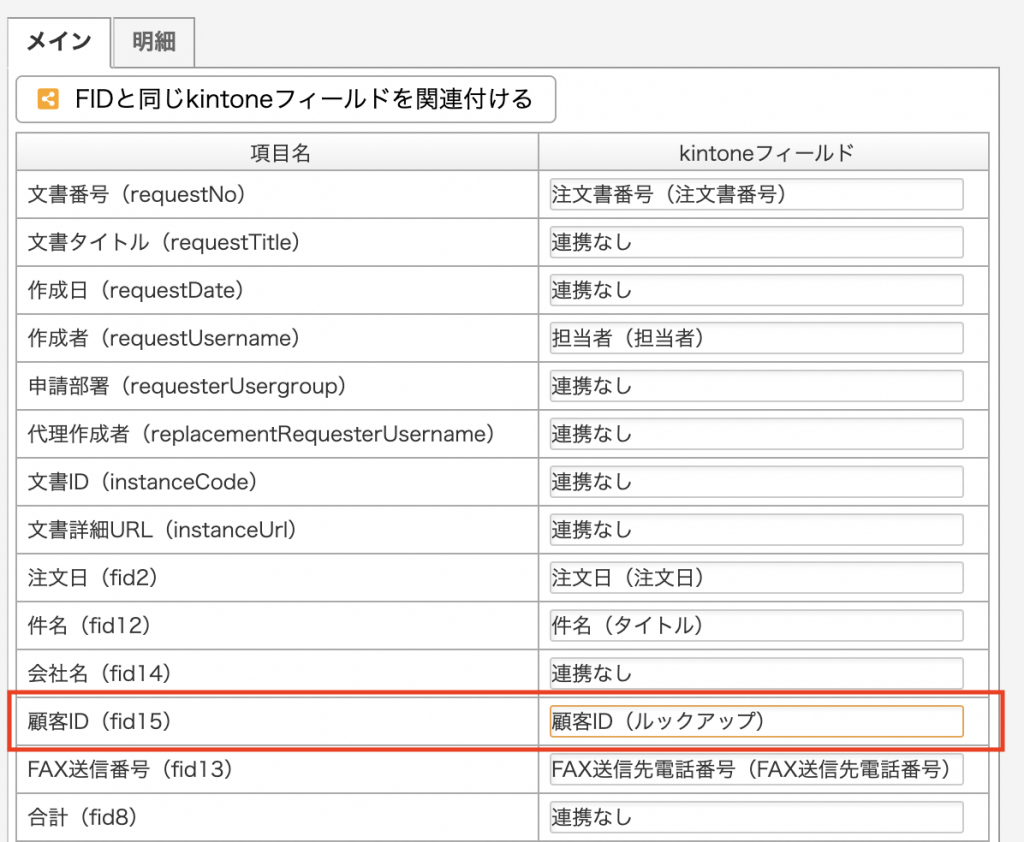Click the 申請部署（requesterUsergroup） item name
The height and width of the screenshot is (842, 1024).
[x=187, y=386]
